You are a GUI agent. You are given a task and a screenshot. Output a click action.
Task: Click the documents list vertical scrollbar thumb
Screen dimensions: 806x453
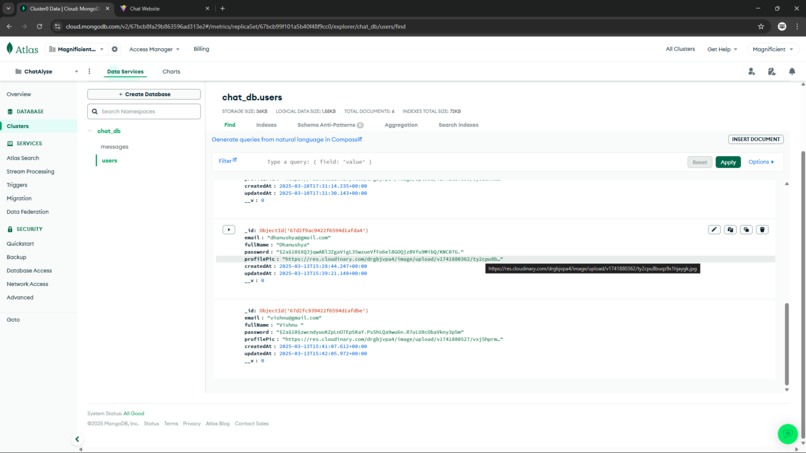pos(786,343)
